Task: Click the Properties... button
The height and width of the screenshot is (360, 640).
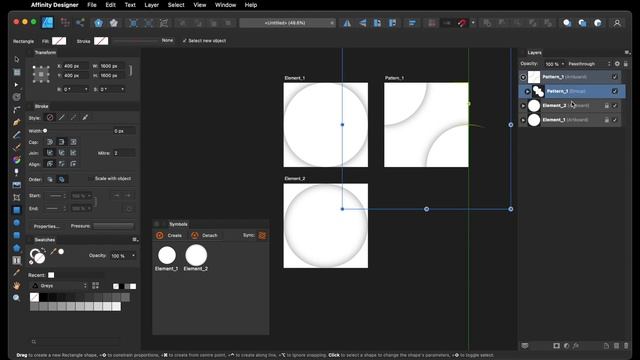Action: [47, 226]
